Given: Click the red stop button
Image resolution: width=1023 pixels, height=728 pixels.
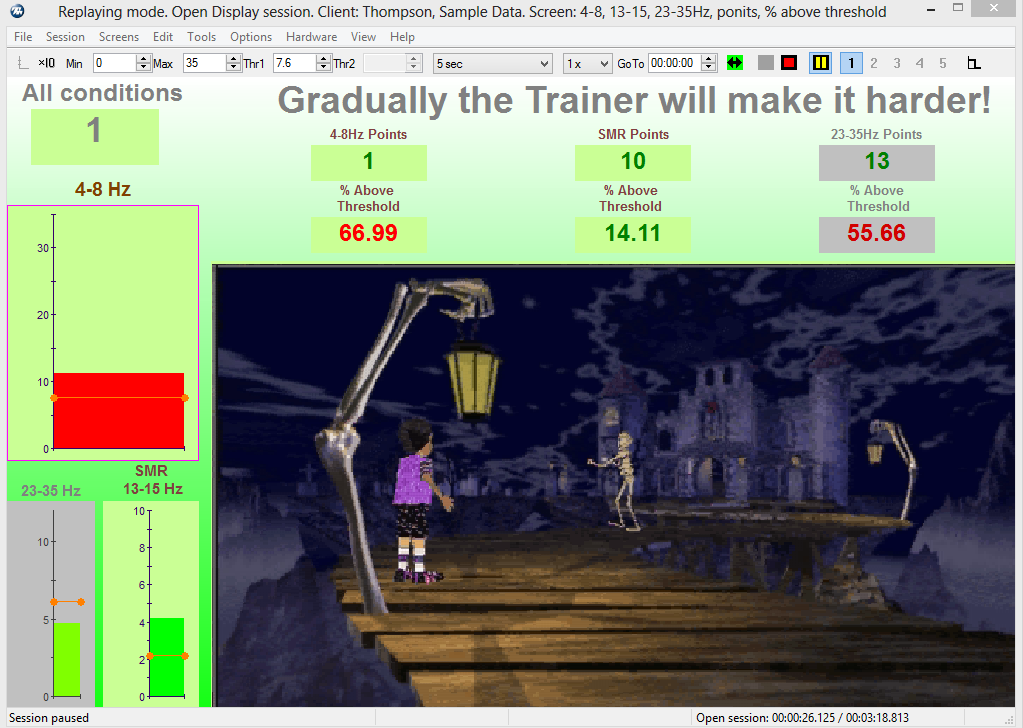Looking at the screenshot, I should coord(789,63).
